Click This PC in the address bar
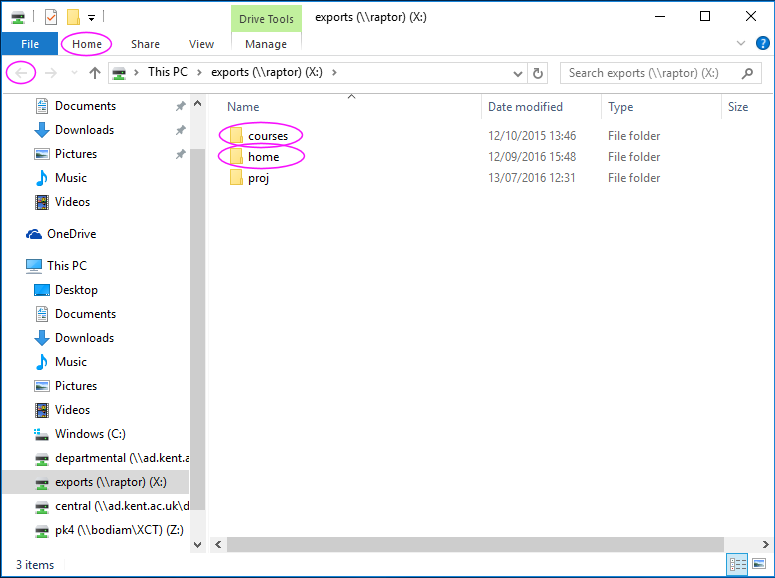Viewport: 775px width, 578px height. 168,72
